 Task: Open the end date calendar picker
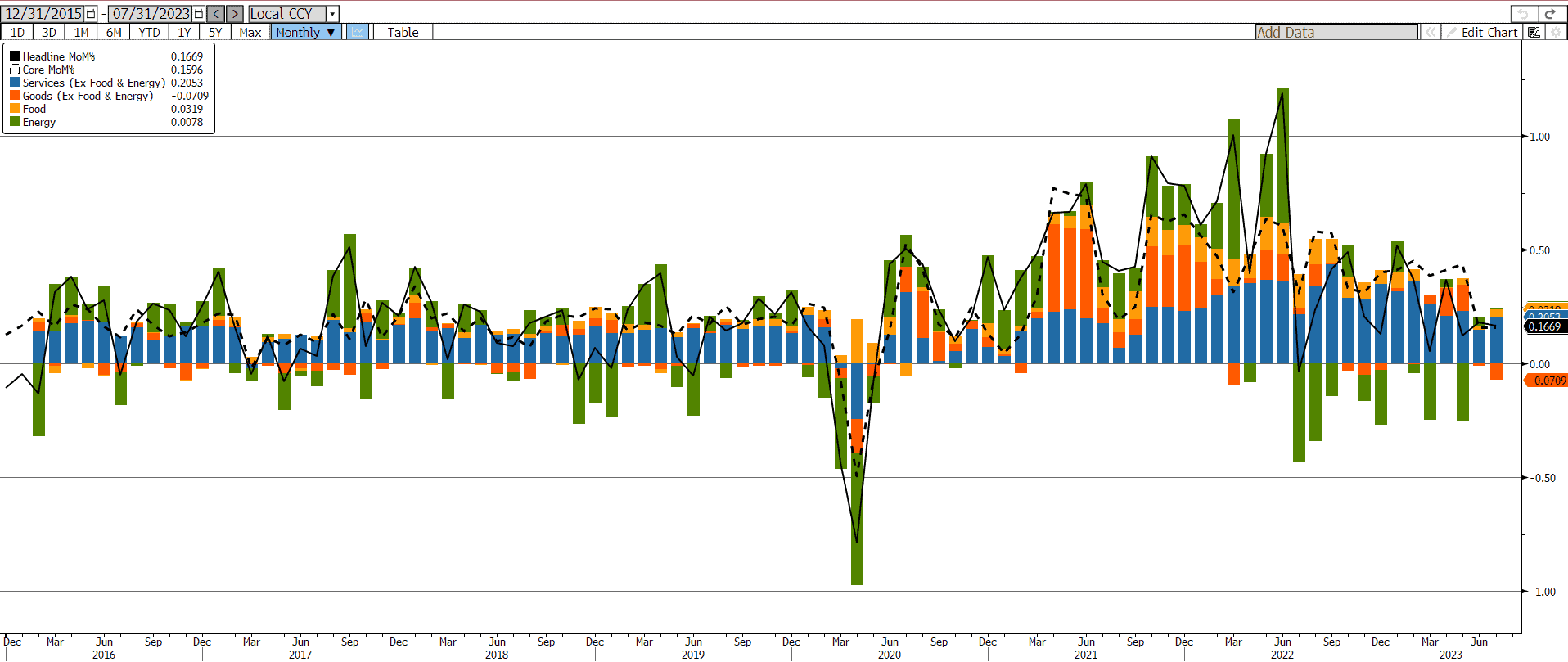point(199,14)
